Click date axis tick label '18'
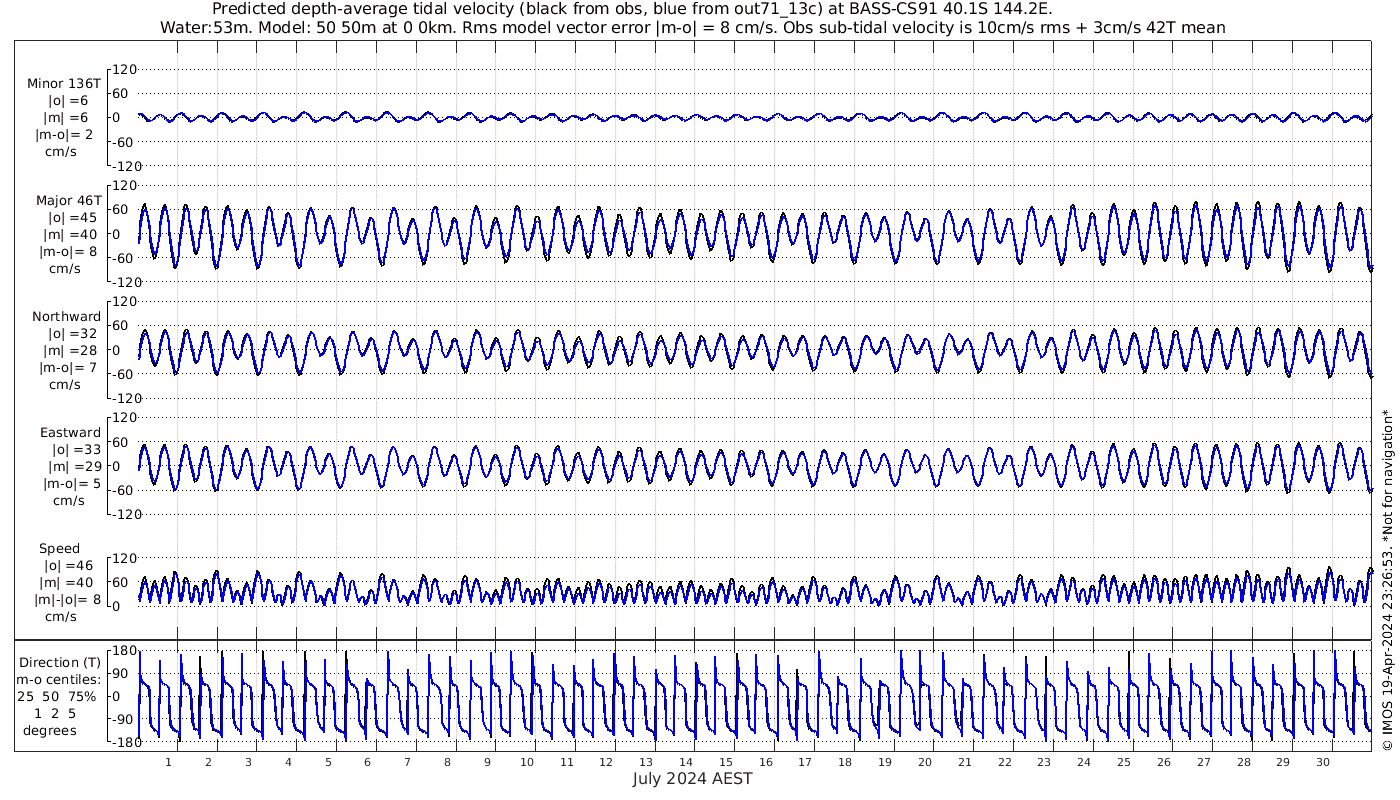1400x800 pixels. tap(845, 762)
